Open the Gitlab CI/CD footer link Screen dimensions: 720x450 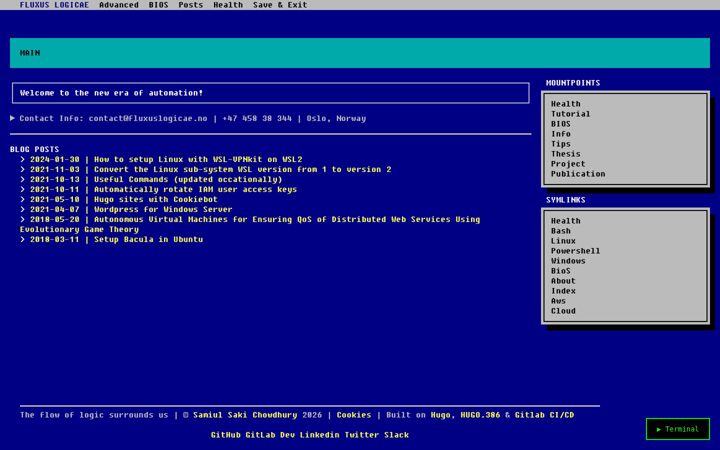coord(544,415)
